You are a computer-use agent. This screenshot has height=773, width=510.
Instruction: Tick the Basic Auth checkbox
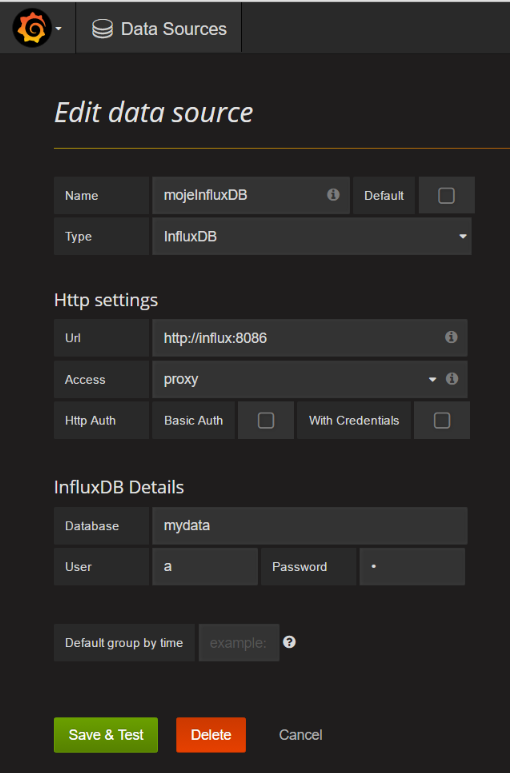click(266, 421)
